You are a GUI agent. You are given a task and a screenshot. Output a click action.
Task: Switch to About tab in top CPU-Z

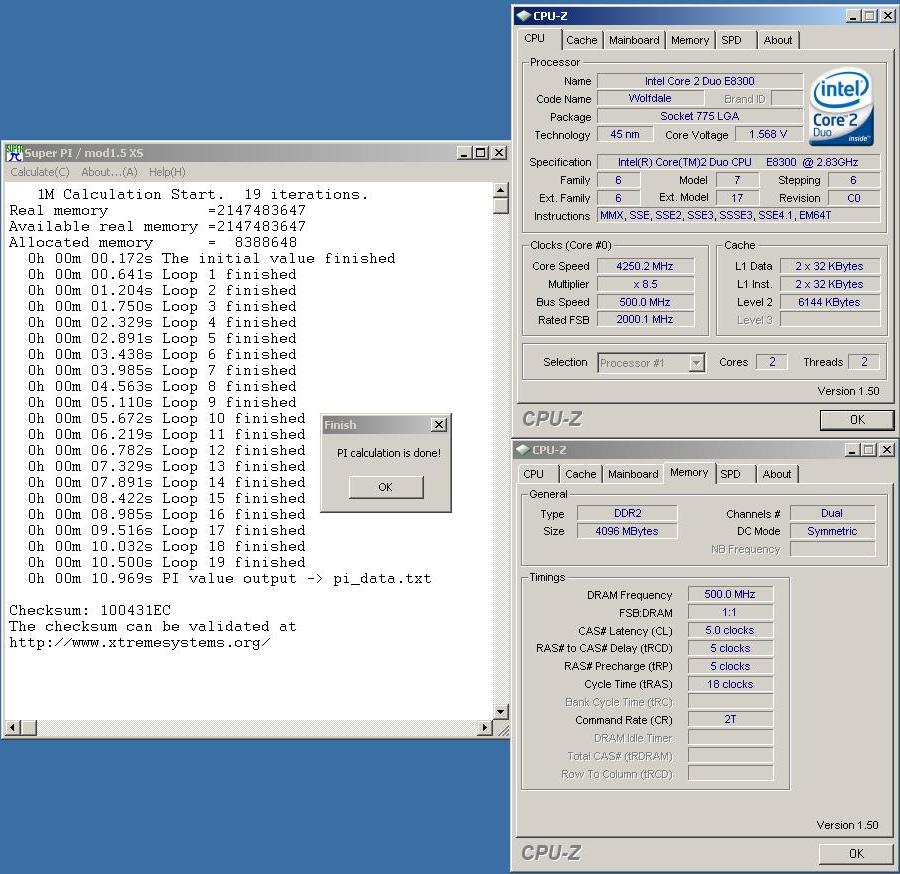click(777, 40)
